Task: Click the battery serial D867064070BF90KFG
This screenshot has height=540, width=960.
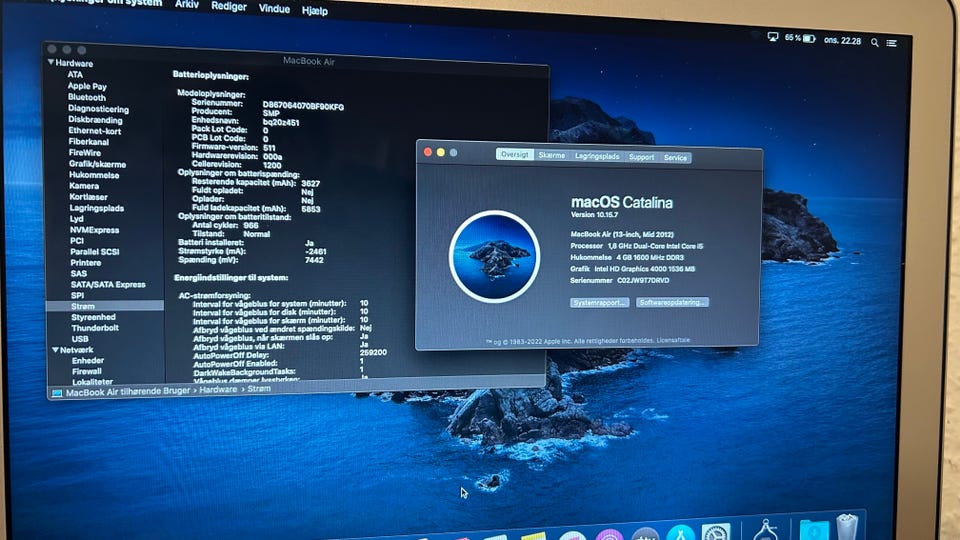Action: pos(303,106)
